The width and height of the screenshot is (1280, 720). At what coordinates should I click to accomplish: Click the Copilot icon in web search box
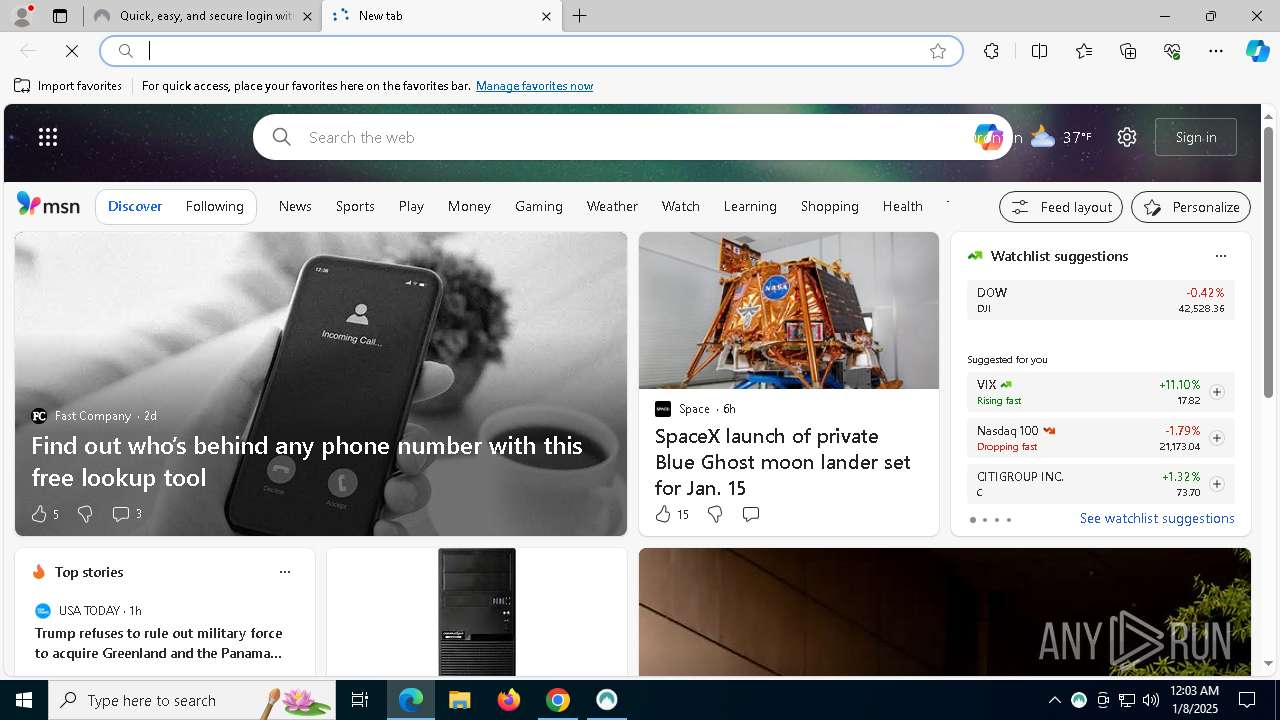point(987,137)
